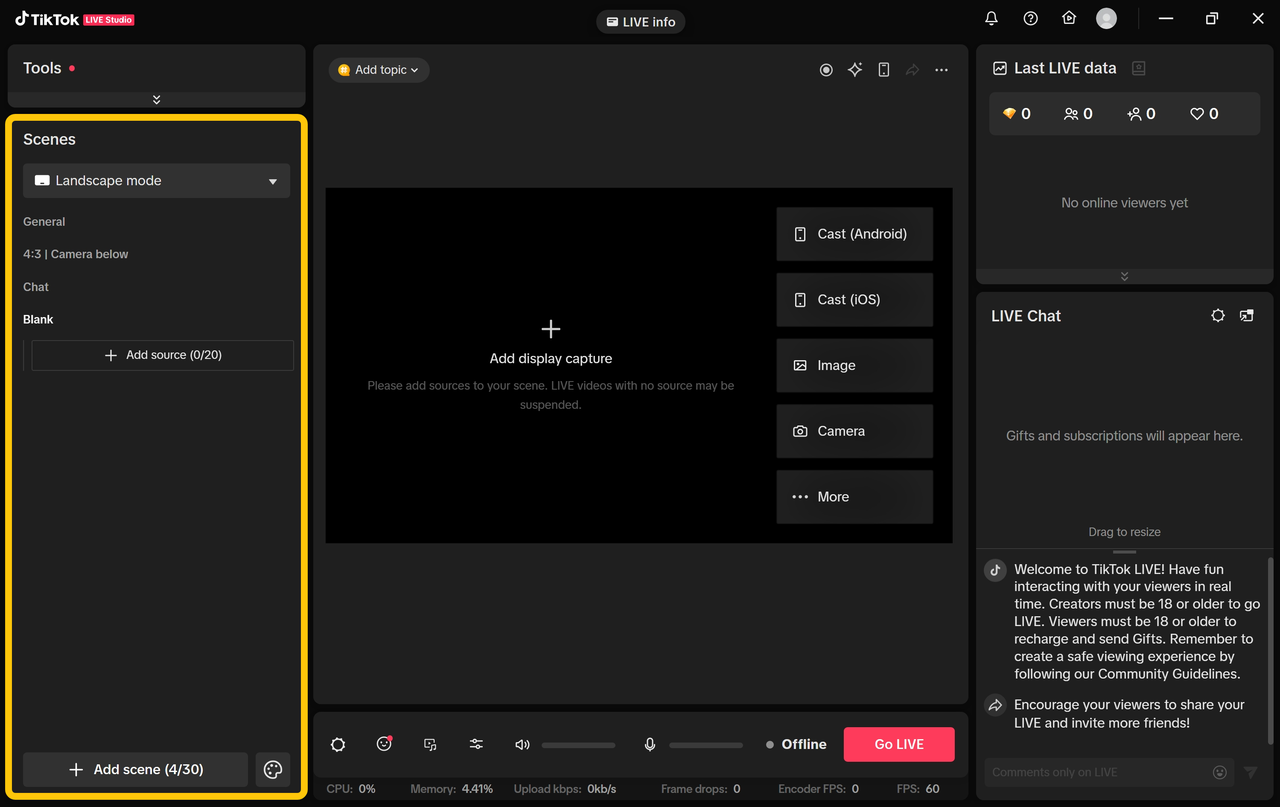Click the Cast (Android) source button
Viewport: 1280px width, 807px height.
coord(854,234)
